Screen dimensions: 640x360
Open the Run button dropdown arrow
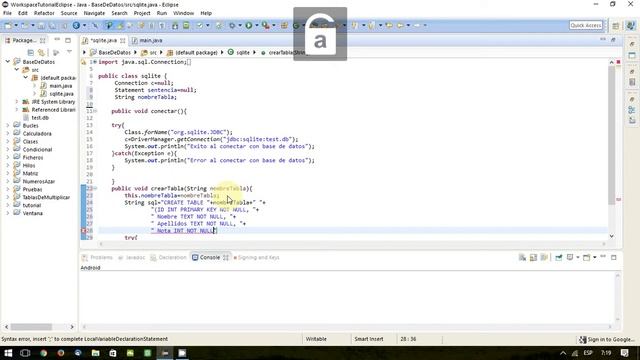(256, 25)
